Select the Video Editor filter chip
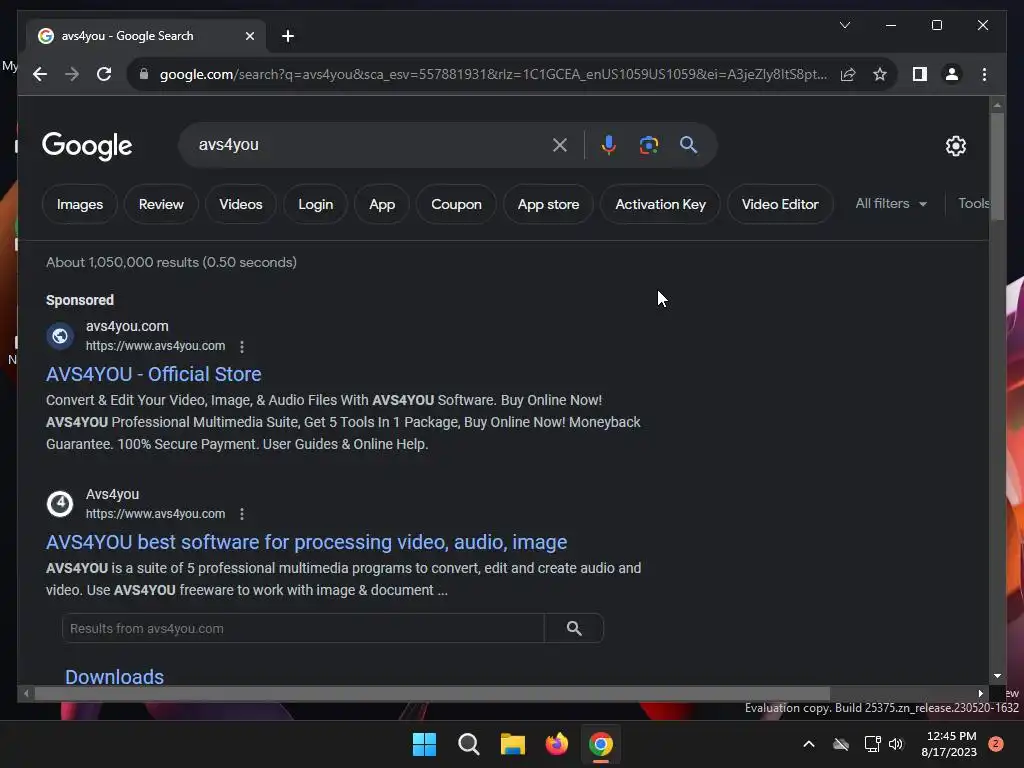1024x768 pixels. pyautogui.click(x=780, y=204)
